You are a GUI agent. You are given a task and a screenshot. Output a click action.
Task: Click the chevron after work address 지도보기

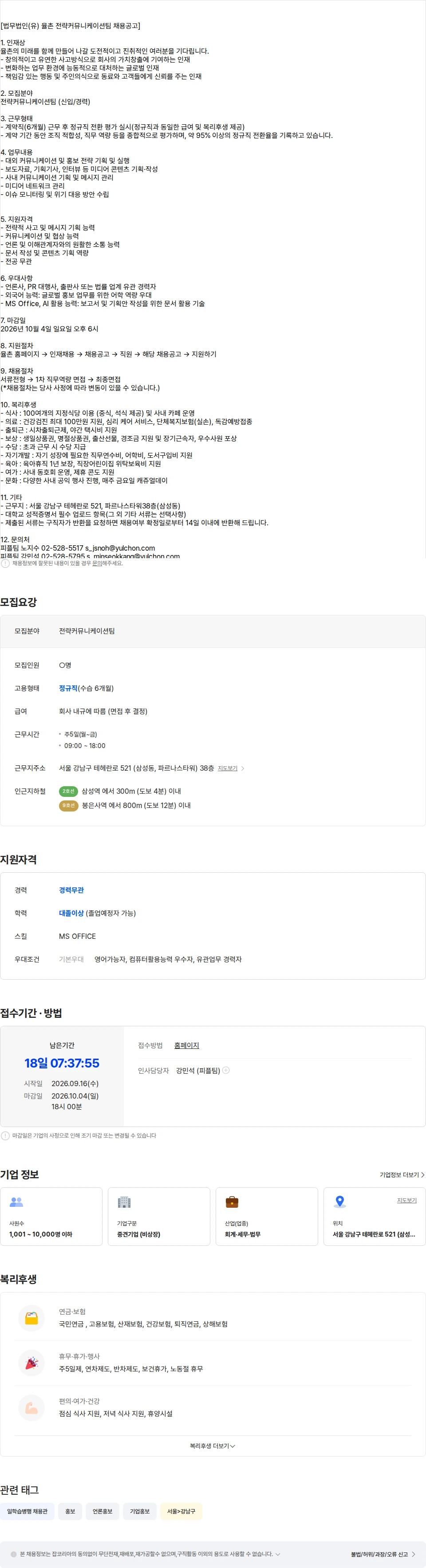pyautogui.click(x=243, y=768)
